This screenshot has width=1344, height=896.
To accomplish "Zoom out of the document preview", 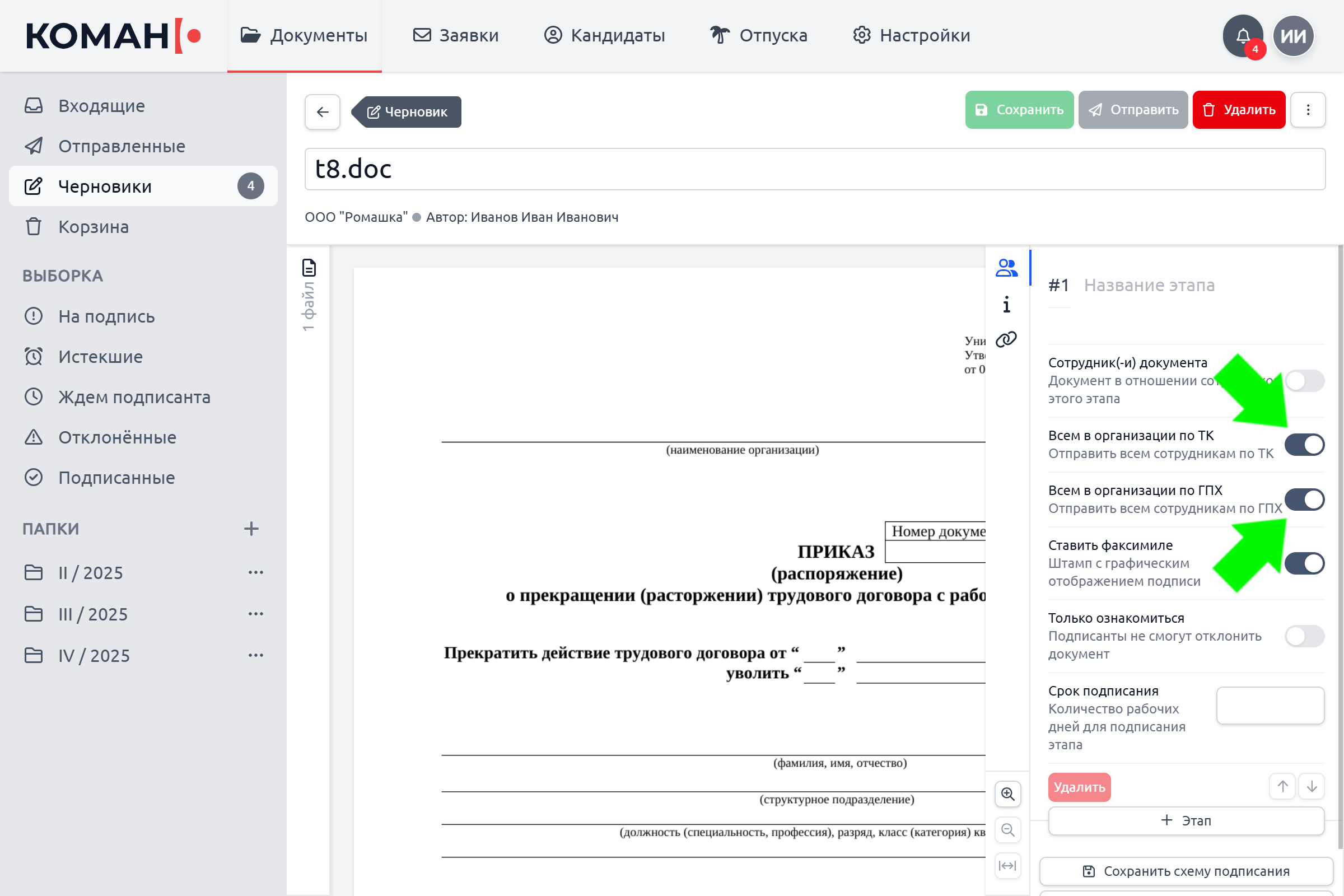I will tap(1008, 830).
